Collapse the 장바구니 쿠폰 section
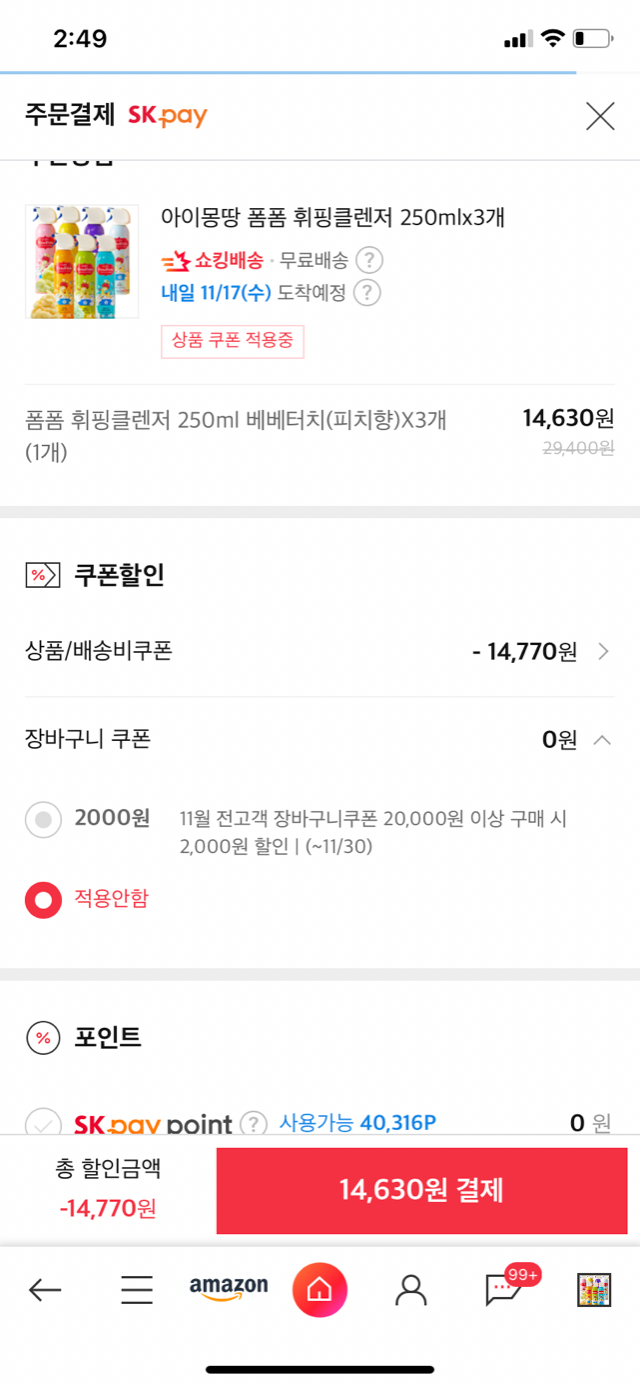This screenshot has height=1386, width=640. click(602, 740)
